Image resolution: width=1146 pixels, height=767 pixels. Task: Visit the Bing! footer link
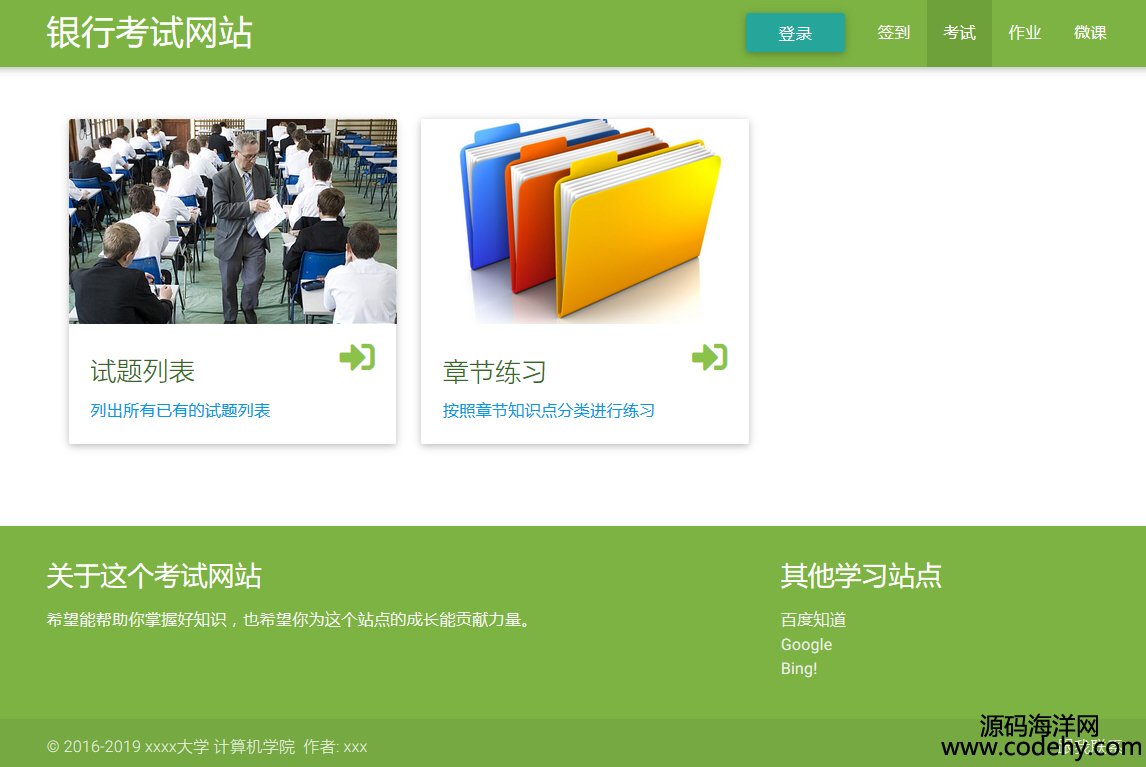click(x=799, y=668)
